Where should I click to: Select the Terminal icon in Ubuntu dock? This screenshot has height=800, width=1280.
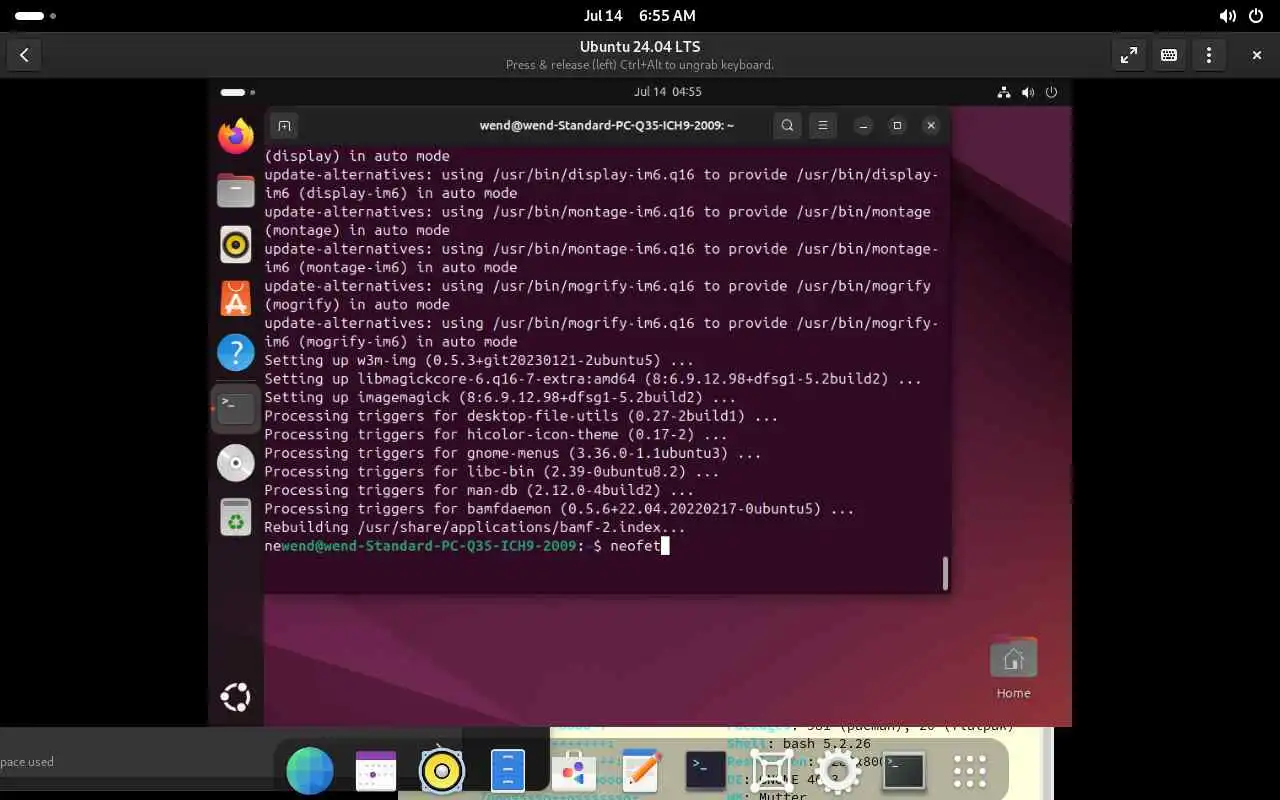(236, 407)
